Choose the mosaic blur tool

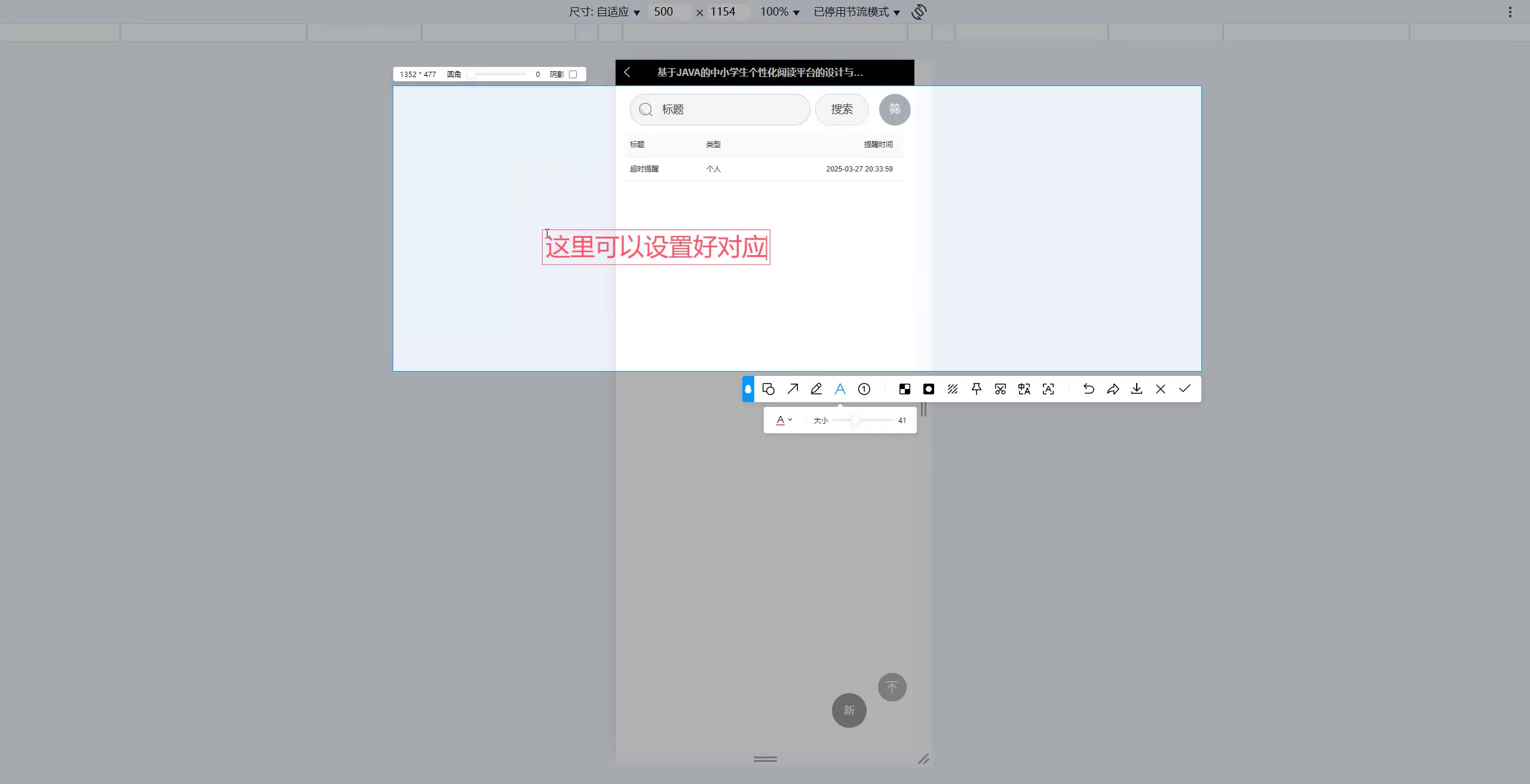click(905, 389)
